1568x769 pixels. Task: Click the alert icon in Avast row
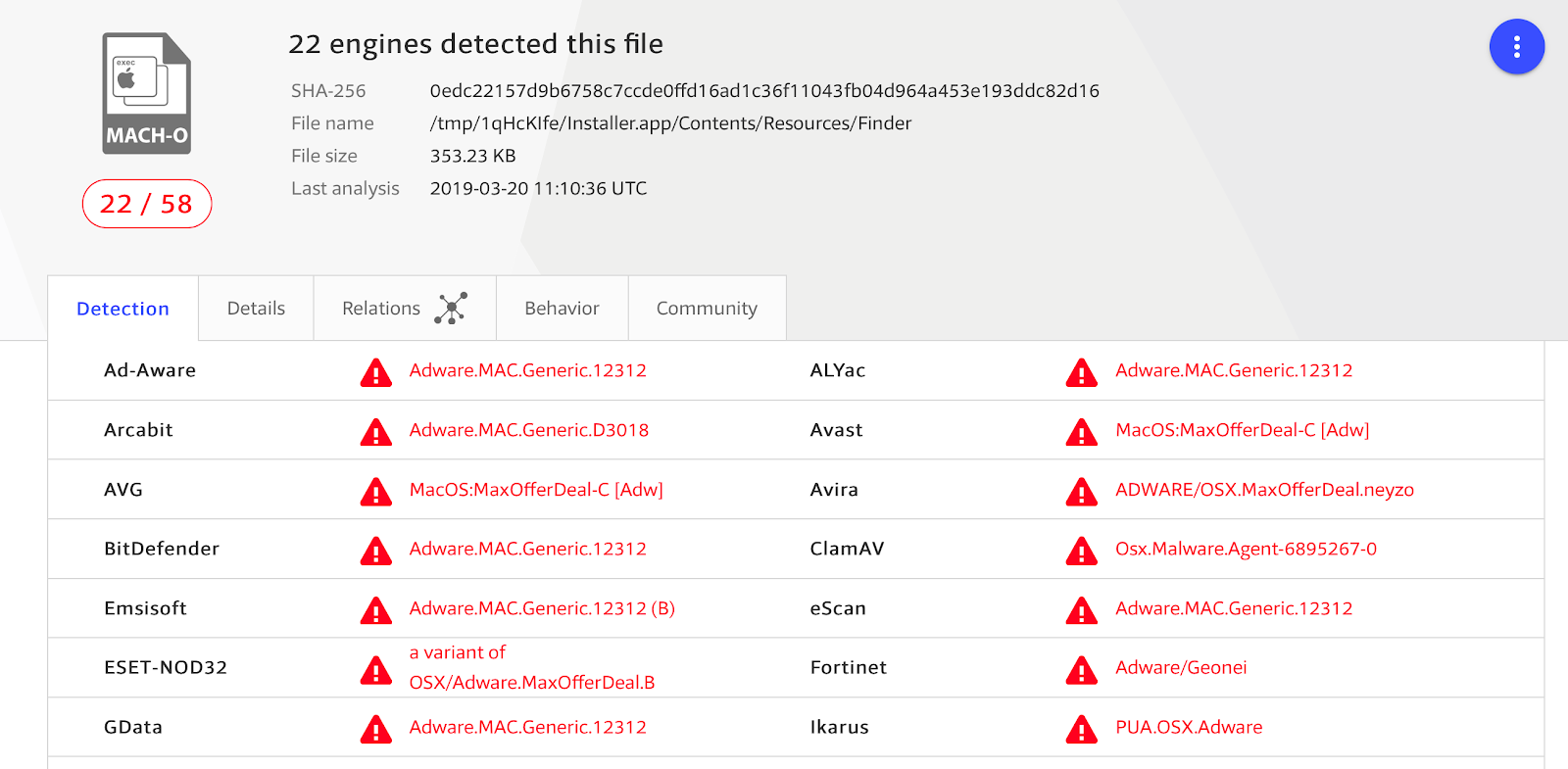(x=1081, y=432)
